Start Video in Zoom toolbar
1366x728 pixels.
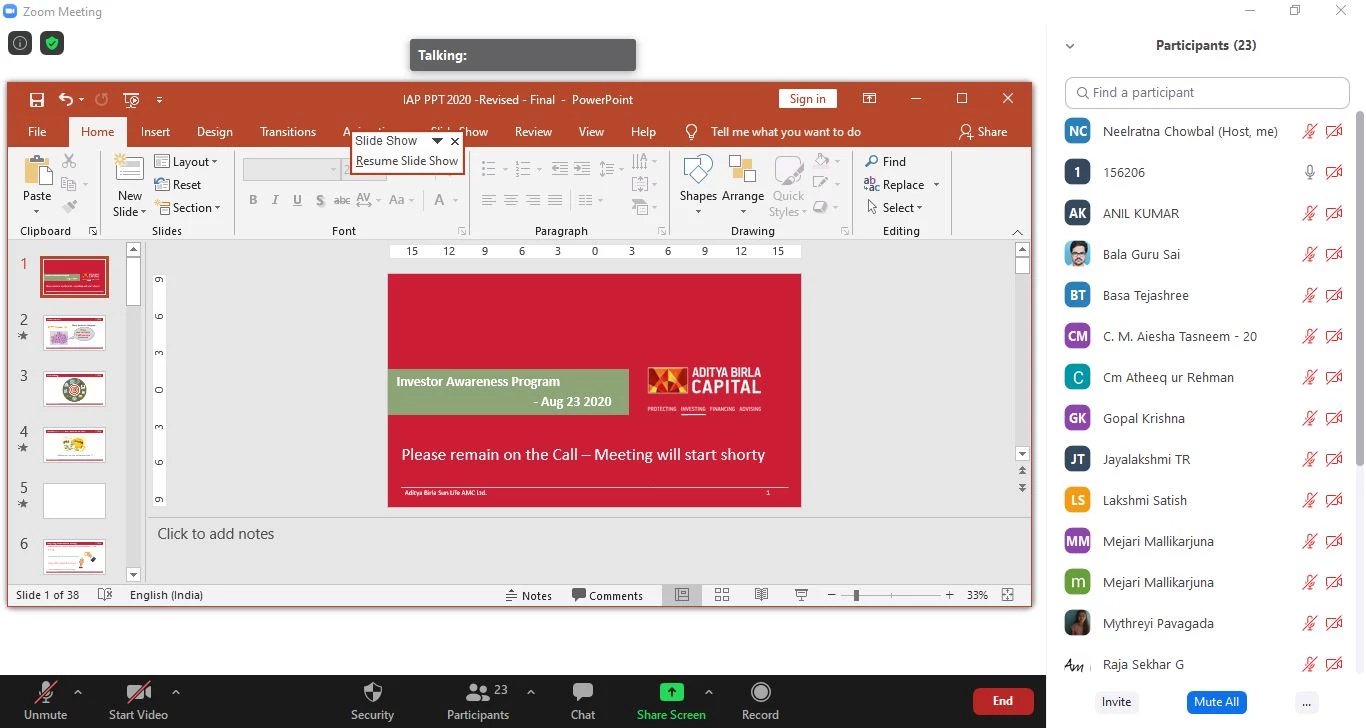[138, 700]
